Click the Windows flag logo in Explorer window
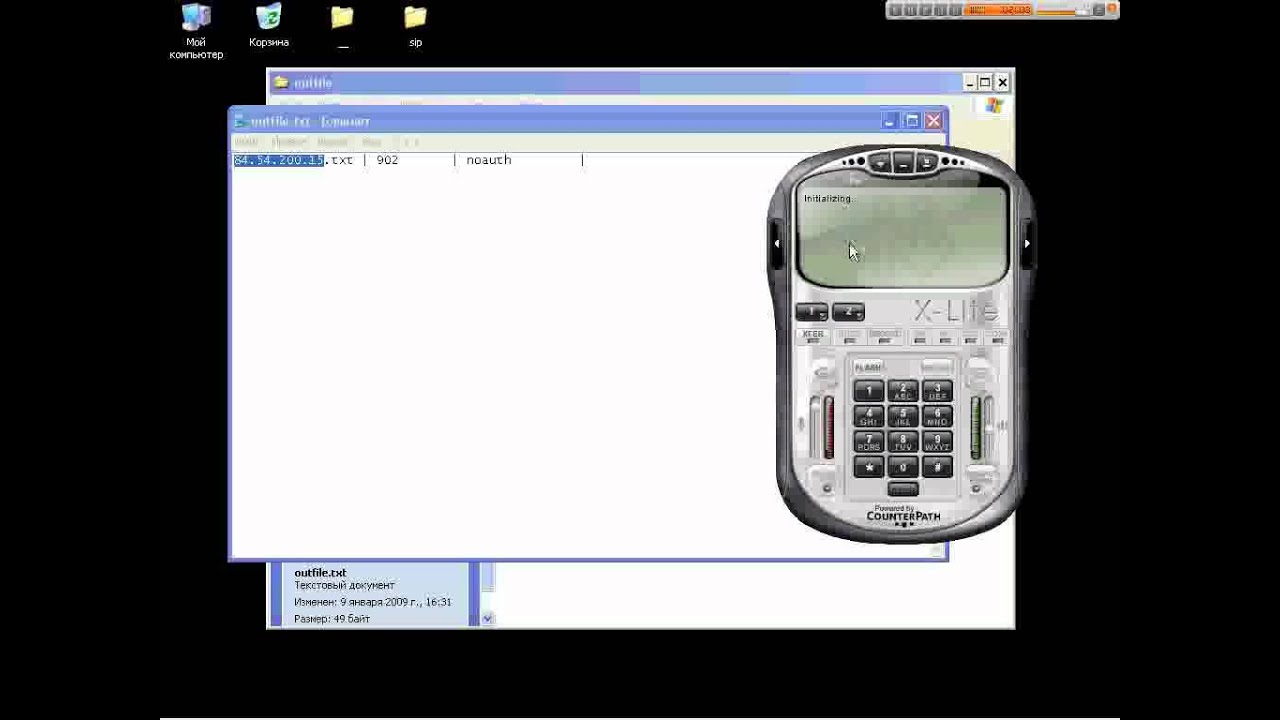The image size is (1280, 720). pyautogui.click(x=994, y=105)
